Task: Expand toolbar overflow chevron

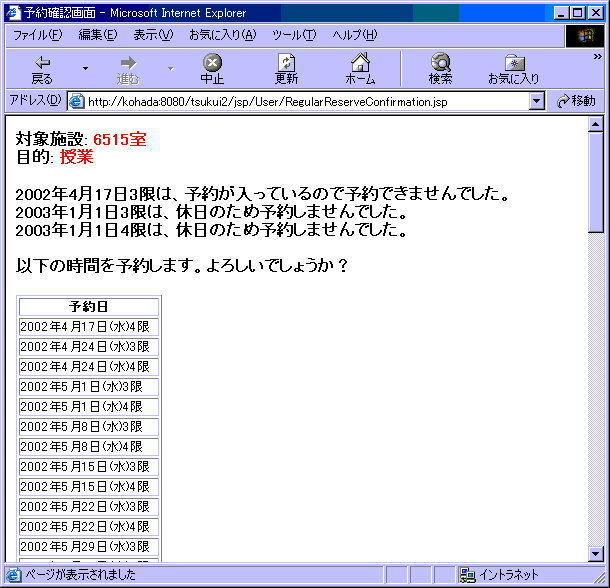Action: (x=598, y=58)
